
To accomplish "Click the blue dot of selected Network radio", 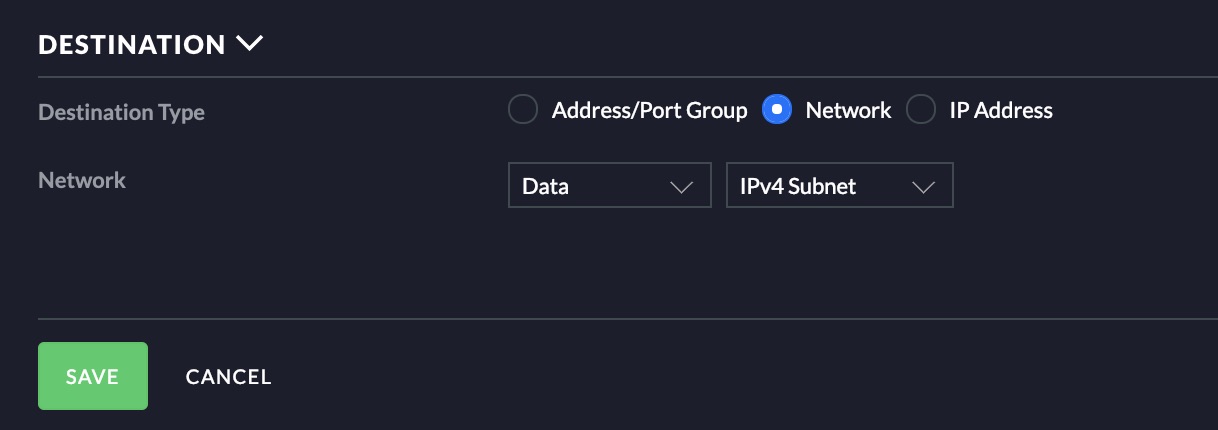I will tap(777, 110).
